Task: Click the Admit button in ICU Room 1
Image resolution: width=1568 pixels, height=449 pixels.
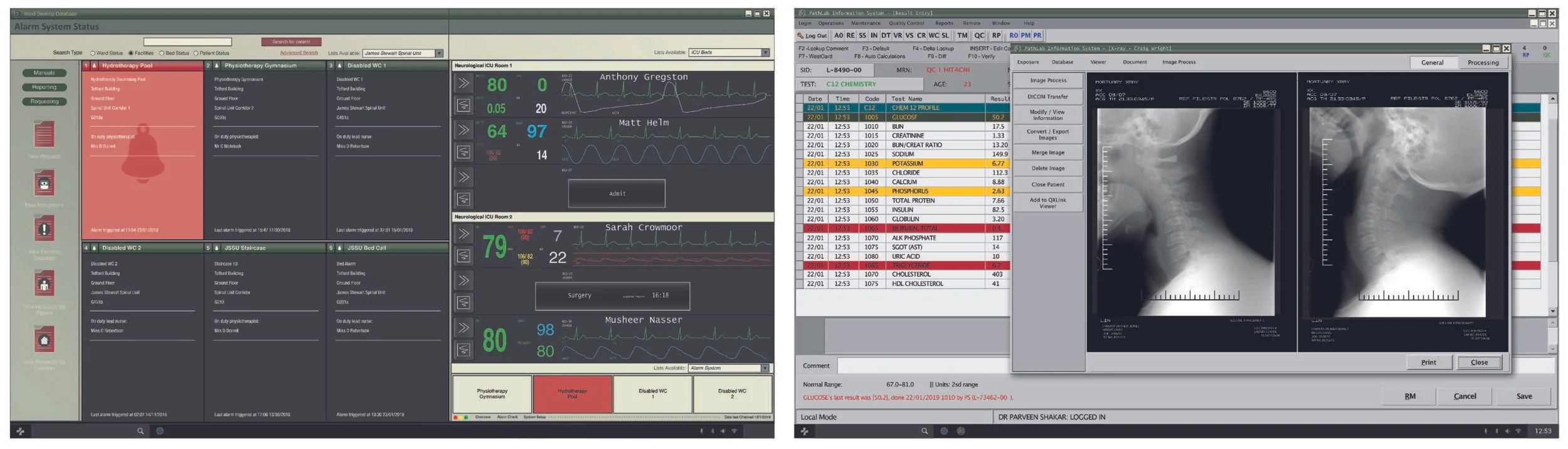Action: (x=617, y=194)
